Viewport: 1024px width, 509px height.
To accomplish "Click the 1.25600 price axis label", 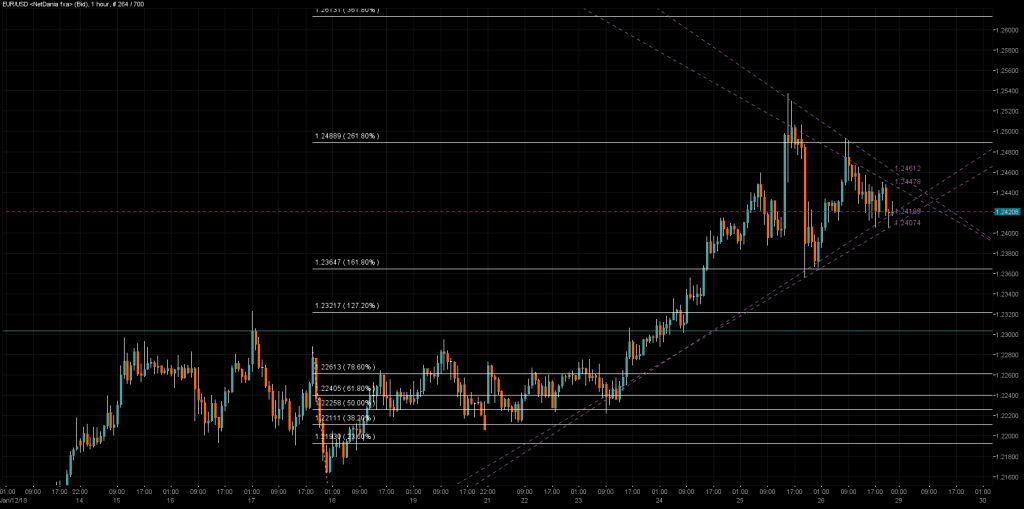I will click(1006, 71).
